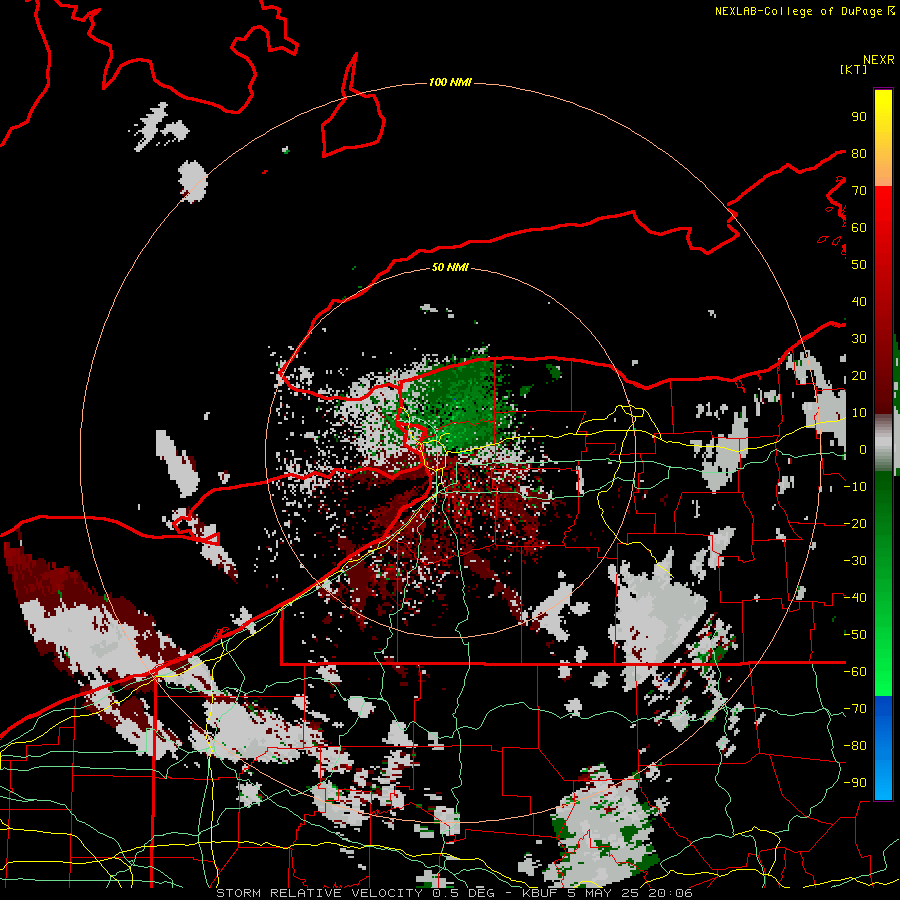Click the 90 value on velocity scale
Screen dimensions: 900x900
click(859, 117)
